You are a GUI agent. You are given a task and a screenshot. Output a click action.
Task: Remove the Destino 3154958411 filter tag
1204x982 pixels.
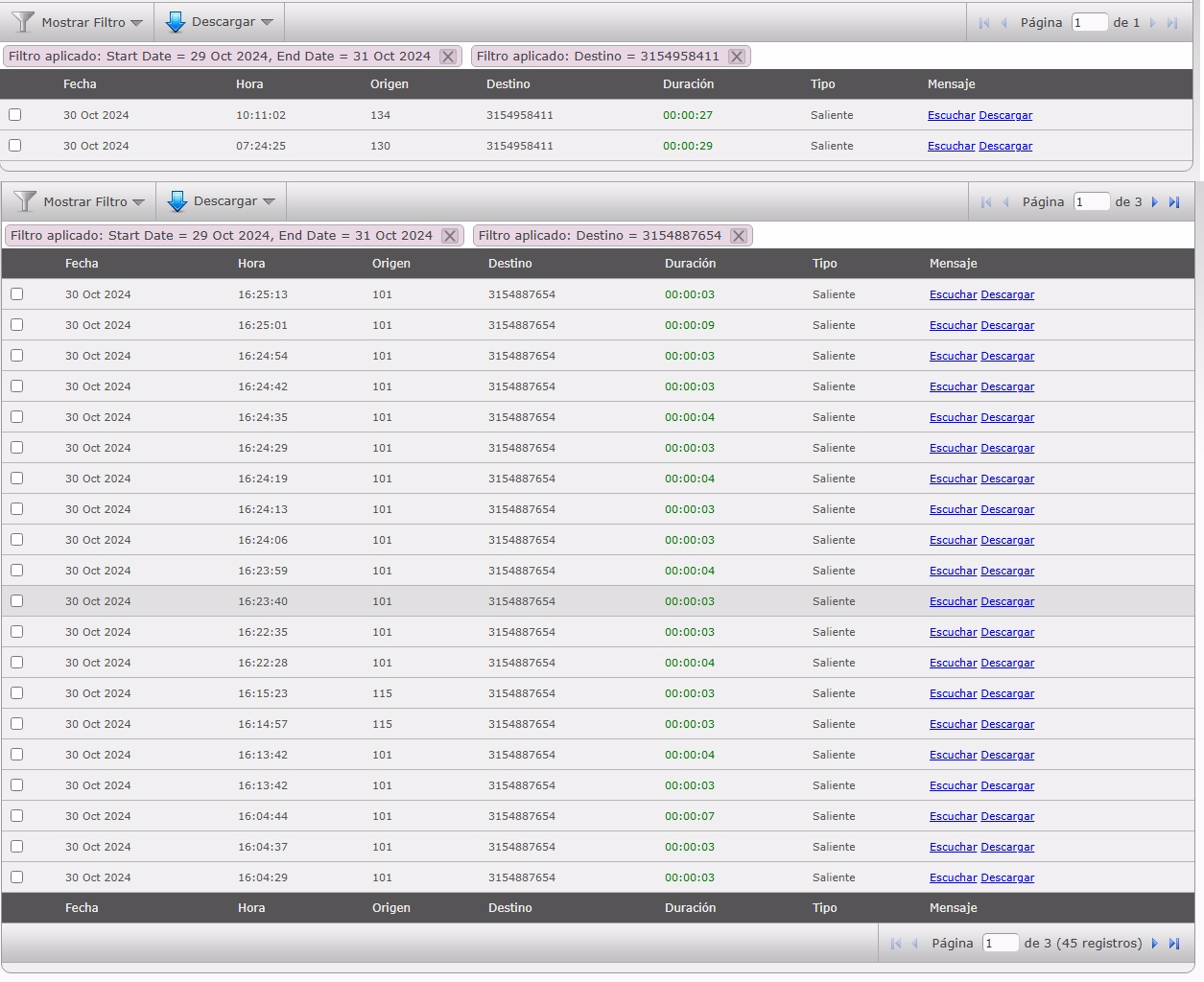click(736, 57)
